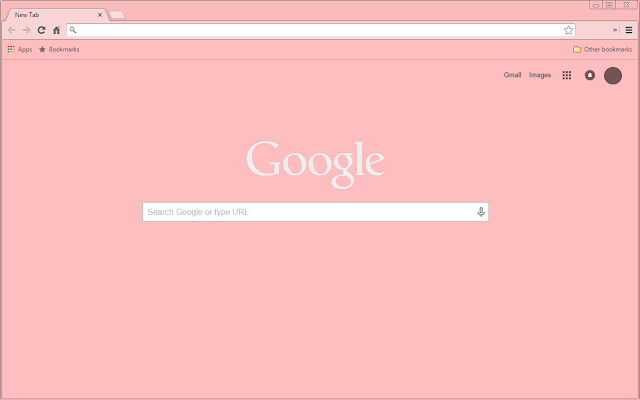Screen dimensions: 640x400
Task: Click the browser back arrow
Action: tap(11, 30)
